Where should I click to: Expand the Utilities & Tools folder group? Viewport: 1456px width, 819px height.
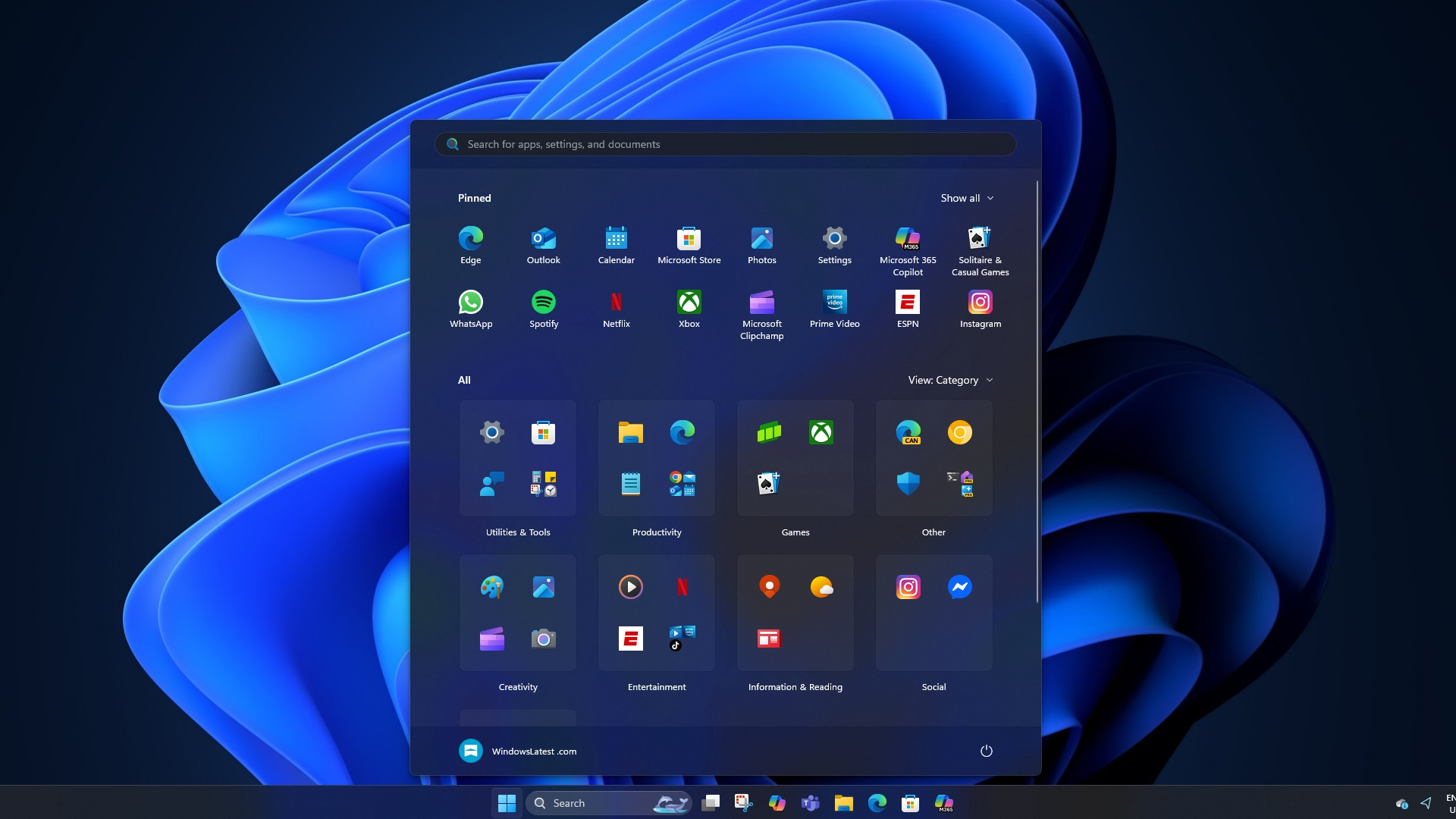[x=543, y=484]
